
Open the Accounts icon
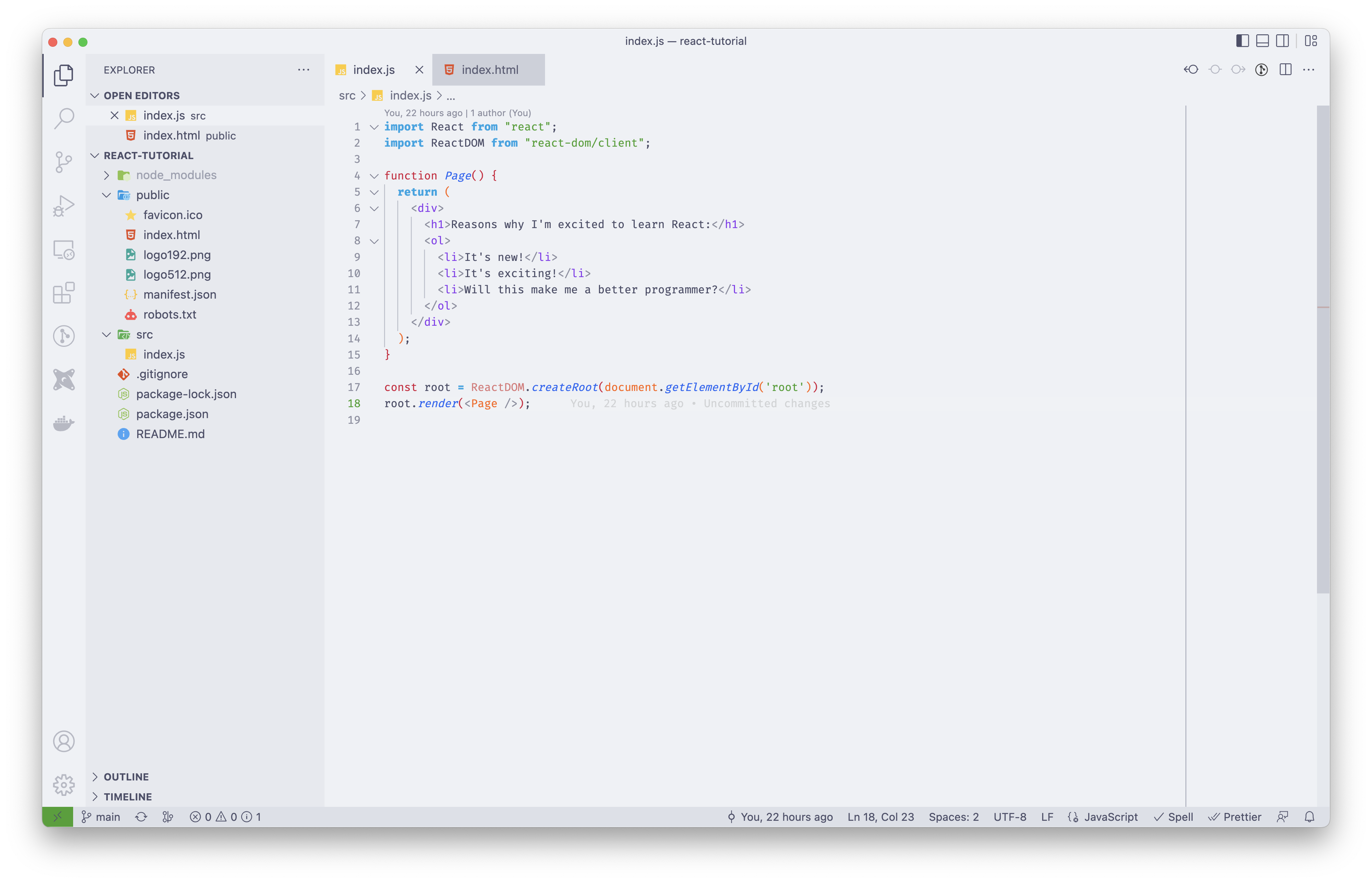pos(64,741)
